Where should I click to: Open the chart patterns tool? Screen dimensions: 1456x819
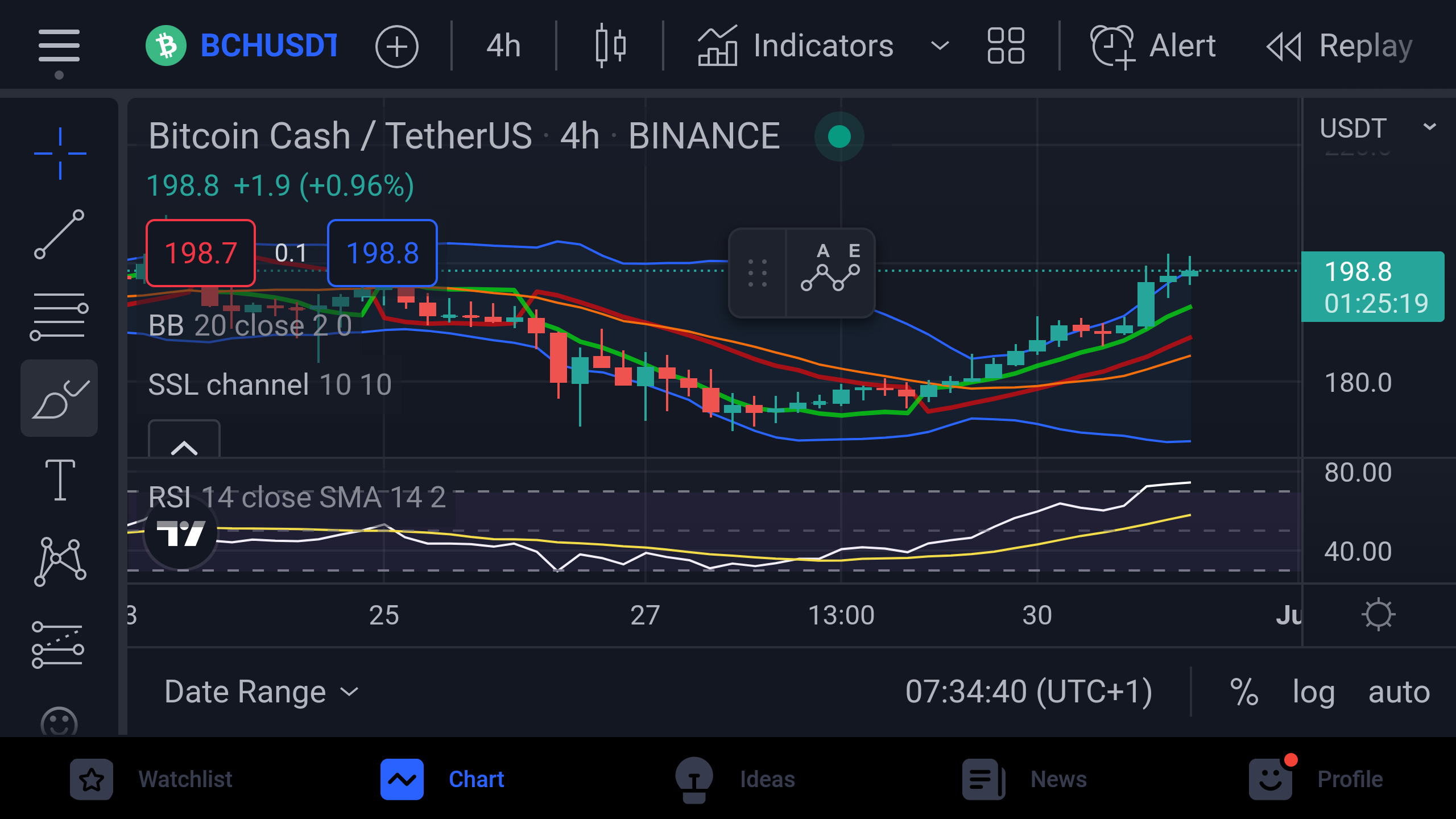point(60,561)
